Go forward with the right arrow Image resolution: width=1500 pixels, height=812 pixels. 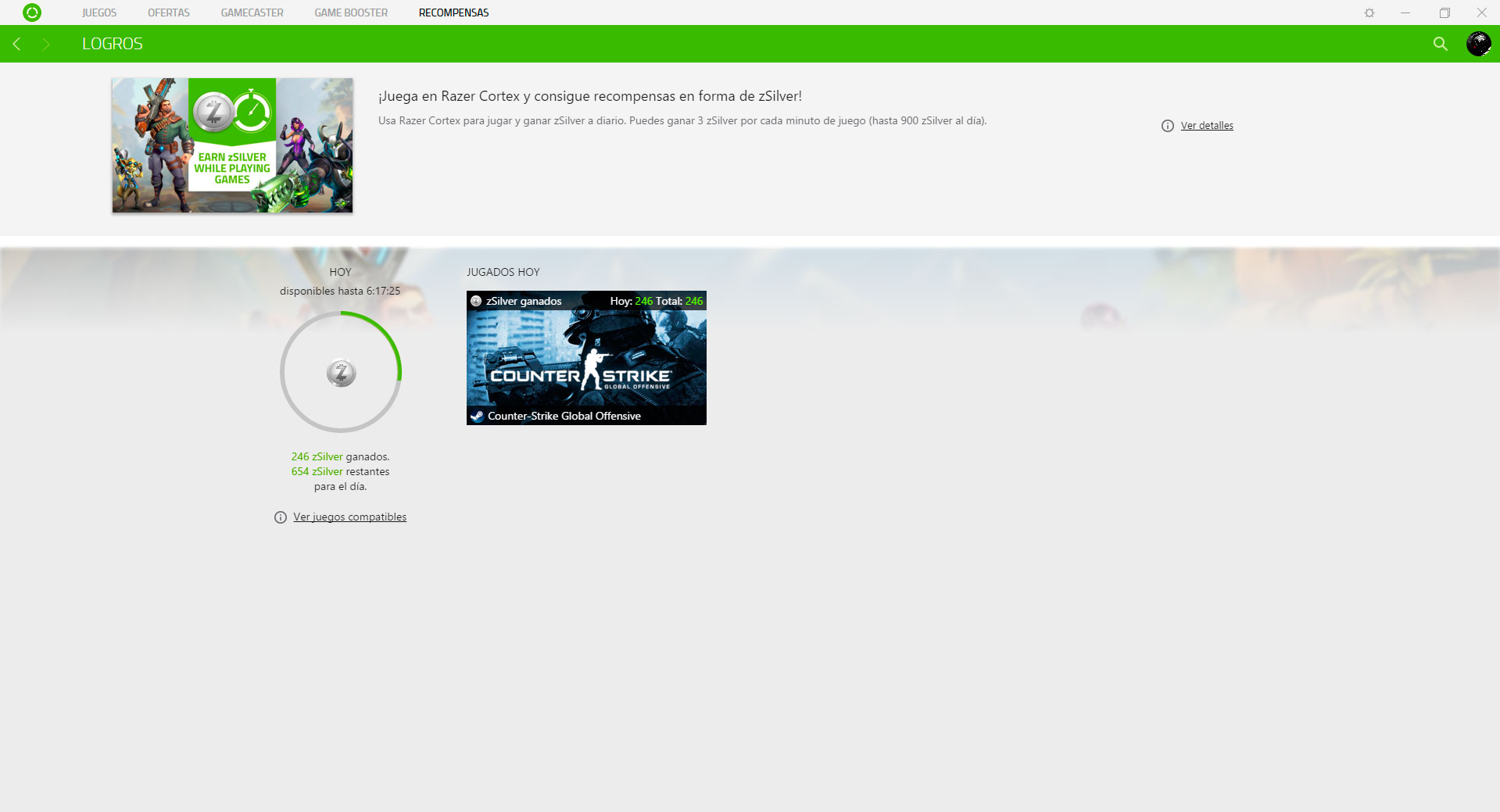tap(46, 44)
